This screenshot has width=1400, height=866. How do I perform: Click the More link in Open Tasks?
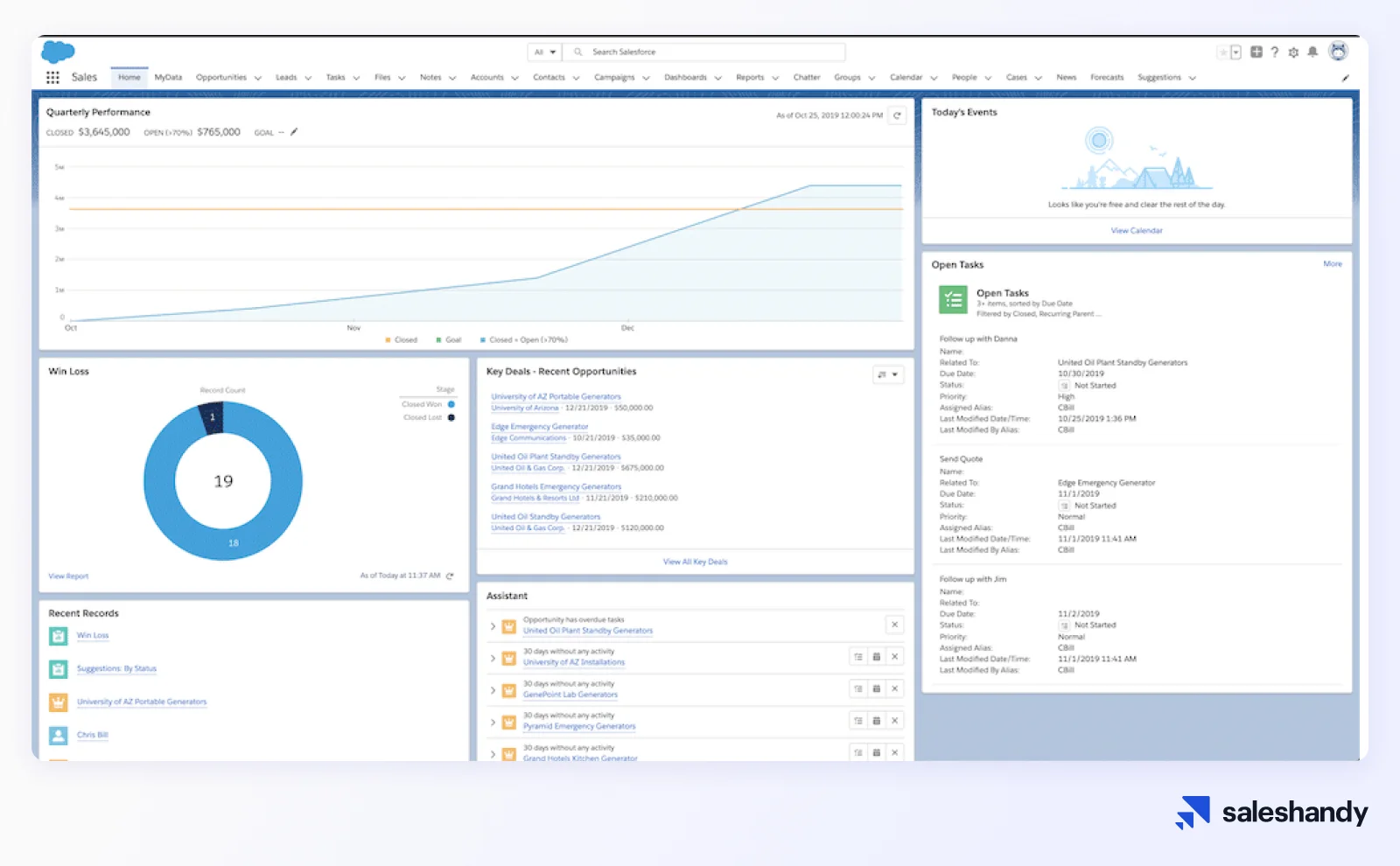pyautogui.click(x=1333, y=263)
